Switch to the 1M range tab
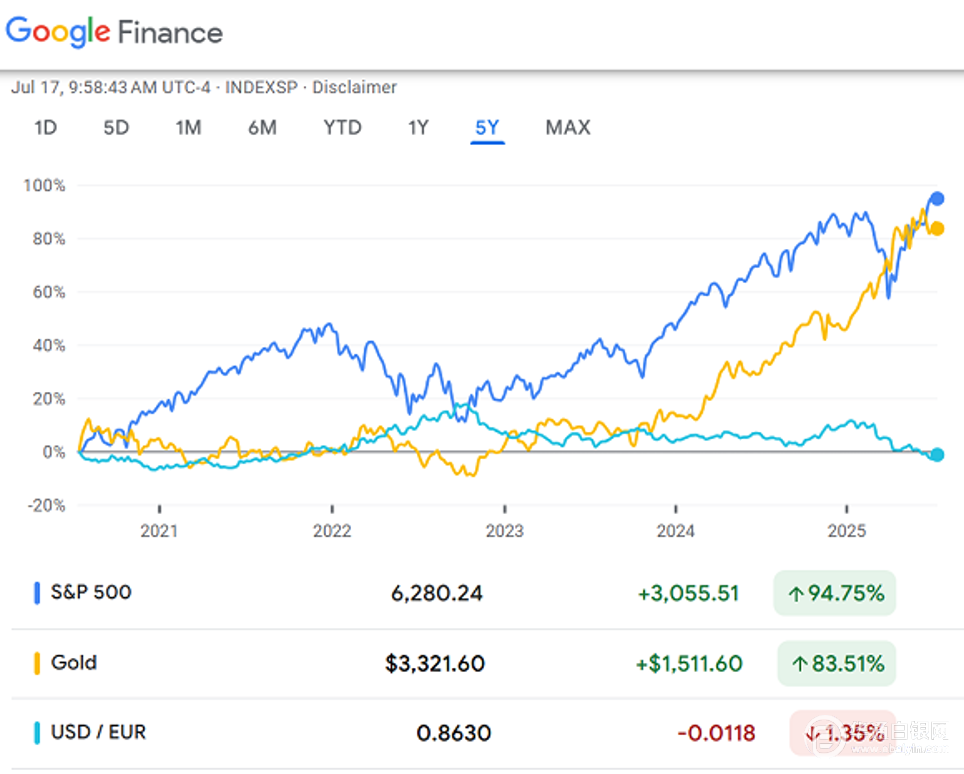Image resolution: width=964 pixels, height=774 pixels. tap(188, 127)
